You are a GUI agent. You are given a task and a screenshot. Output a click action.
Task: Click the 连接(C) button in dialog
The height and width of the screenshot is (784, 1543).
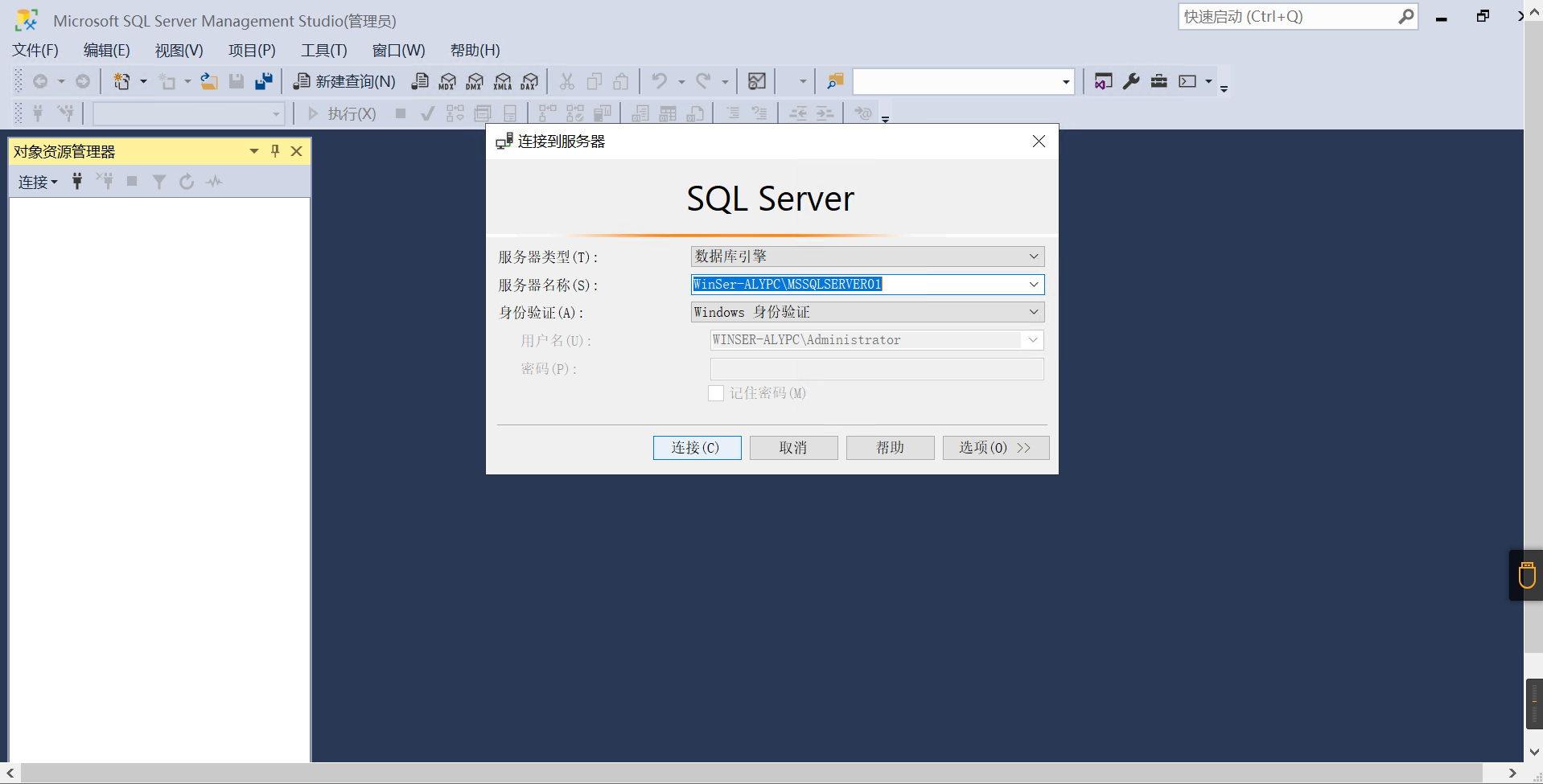tap(697, 448)
